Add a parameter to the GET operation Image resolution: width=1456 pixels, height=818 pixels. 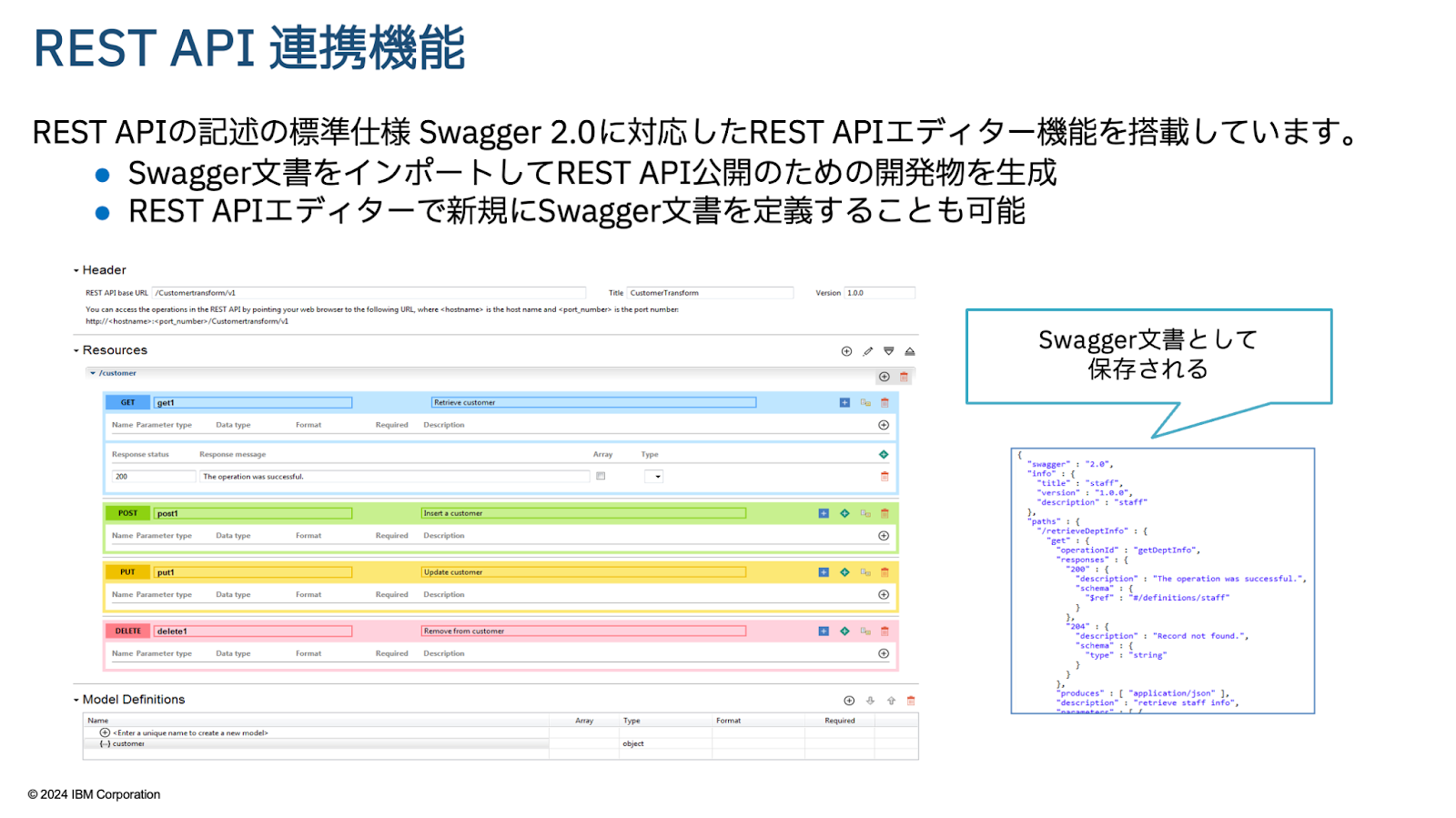click(884, 425)
